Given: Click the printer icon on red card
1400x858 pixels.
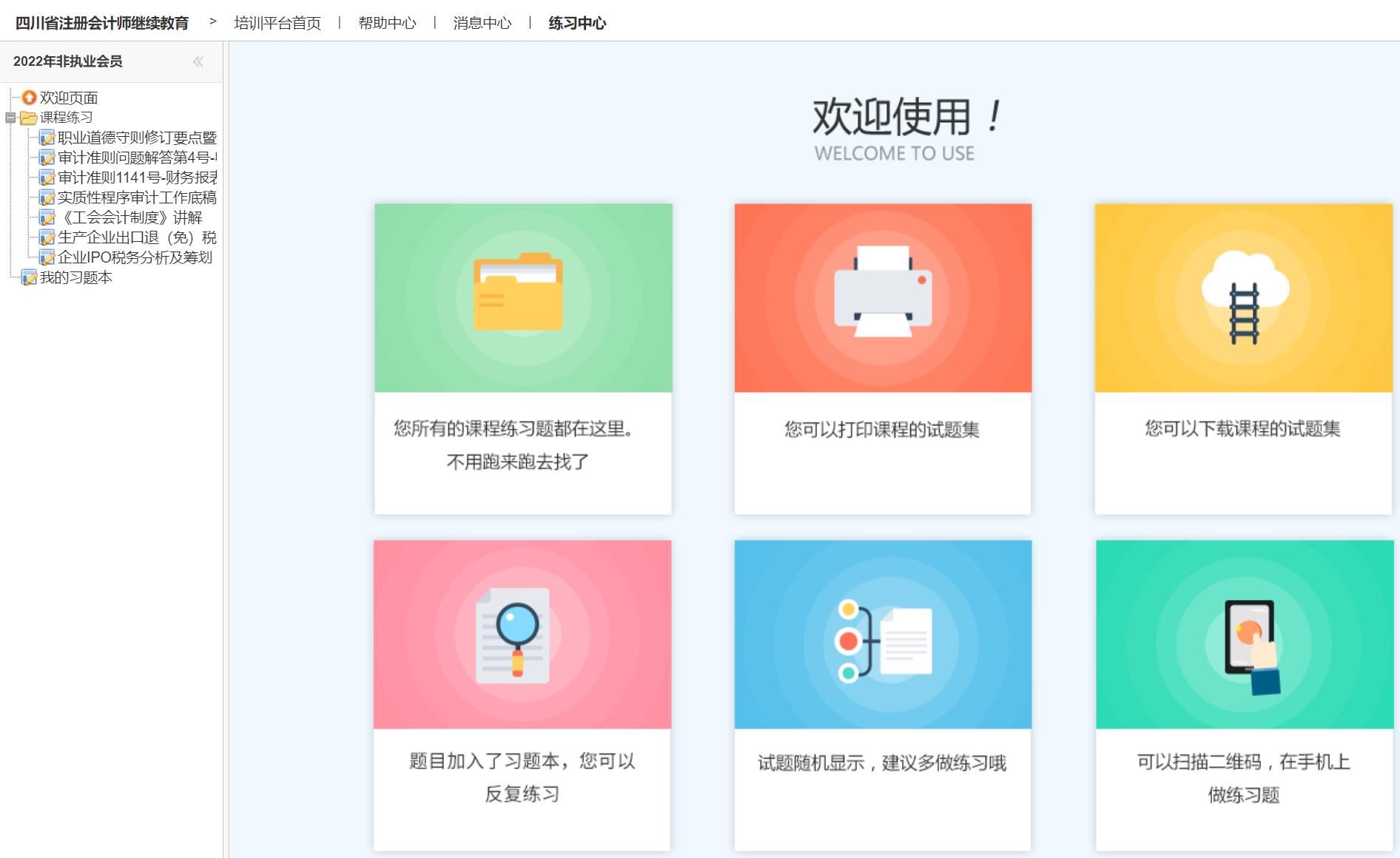Looking at the screenshot, I should pyautogui.click(x=883, y=292).
